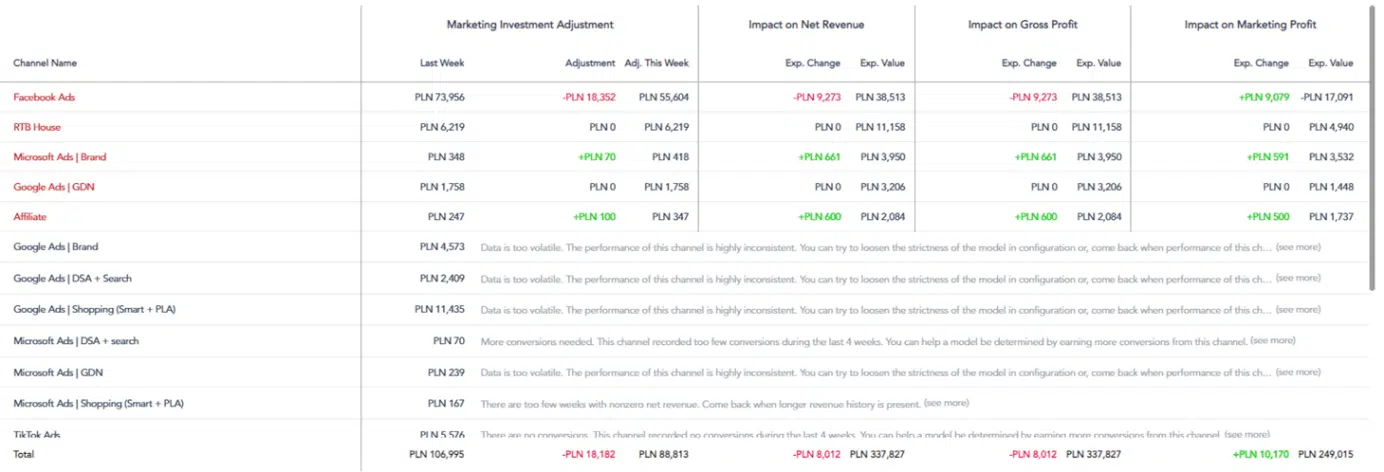Click the Last Week column header
Screen dimensions: 1384x472
[x=442, y=63]
